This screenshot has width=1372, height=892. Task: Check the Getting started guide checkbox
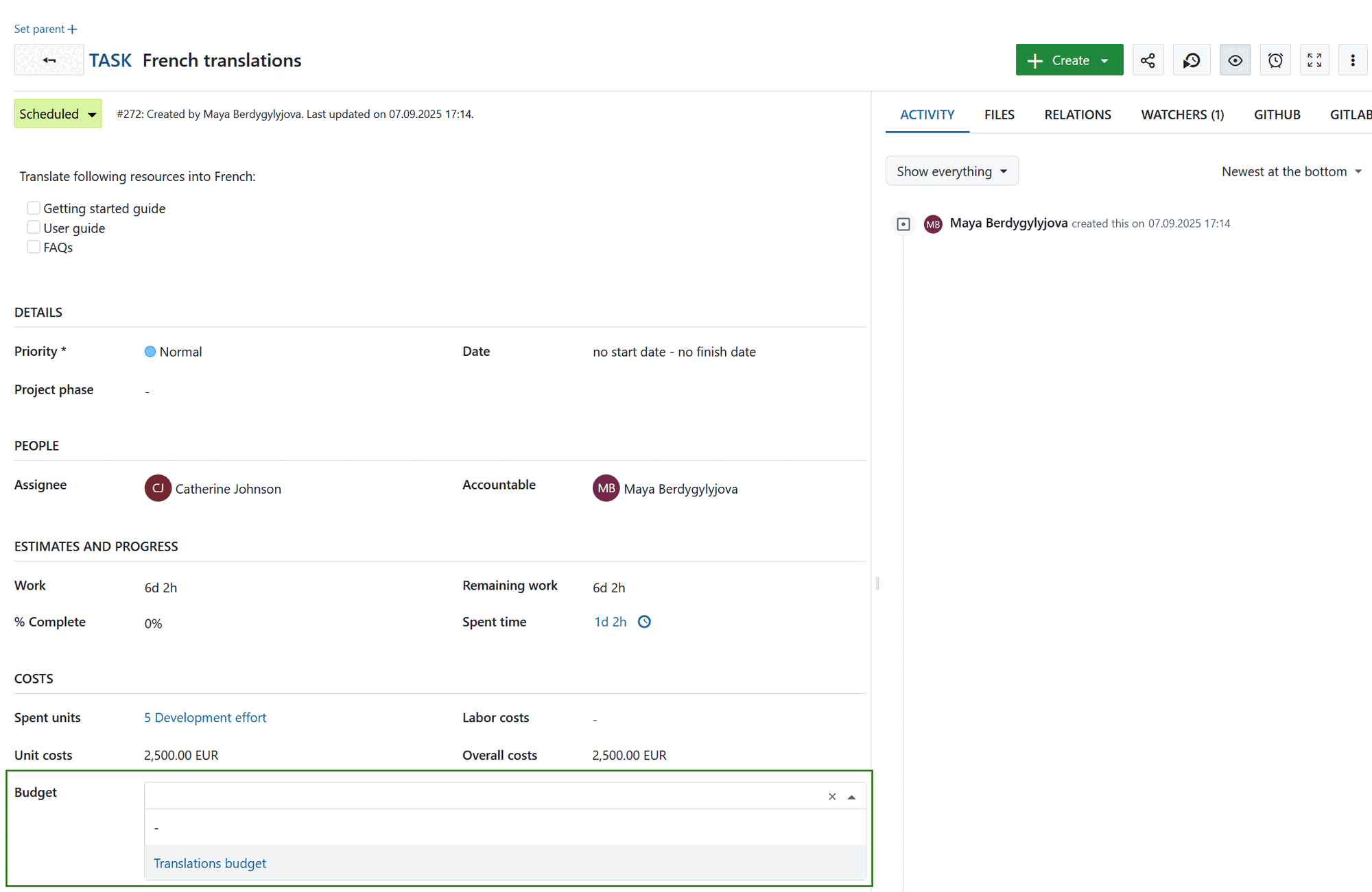click(33, 207)
